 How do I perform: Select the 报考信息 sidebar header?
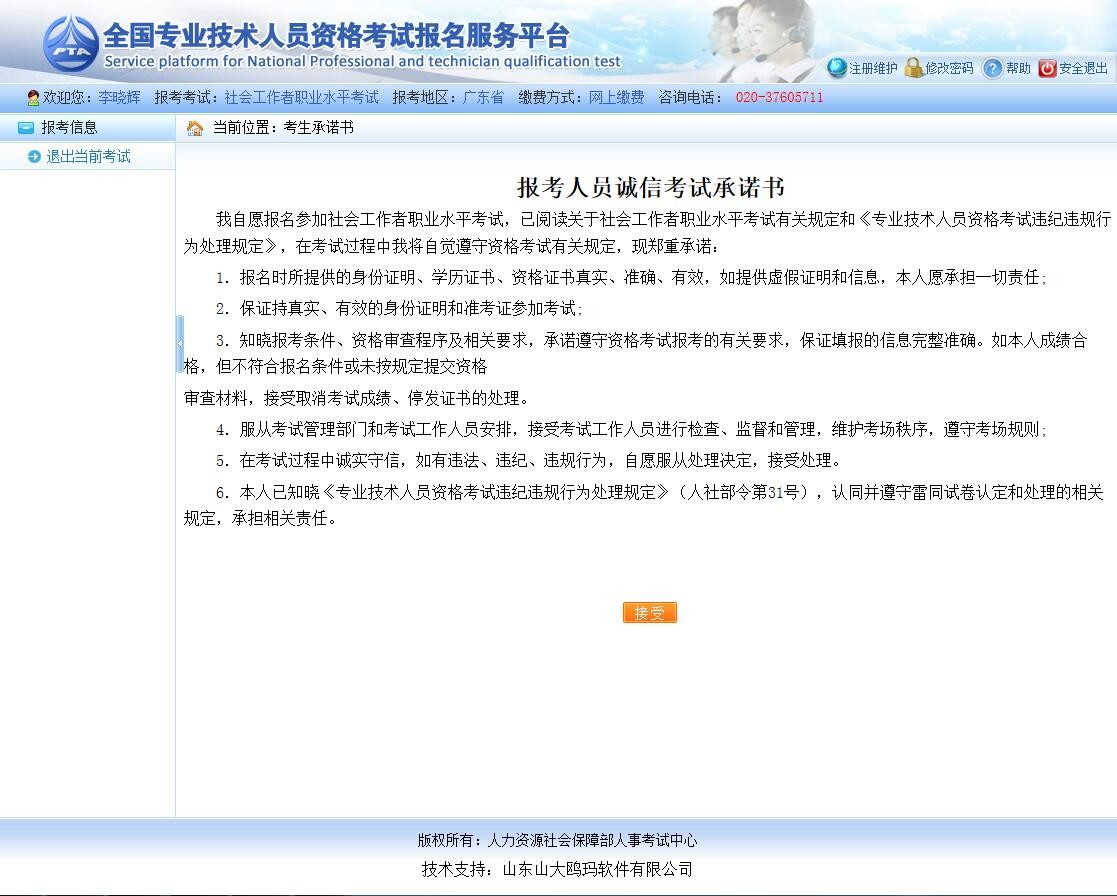88,127
